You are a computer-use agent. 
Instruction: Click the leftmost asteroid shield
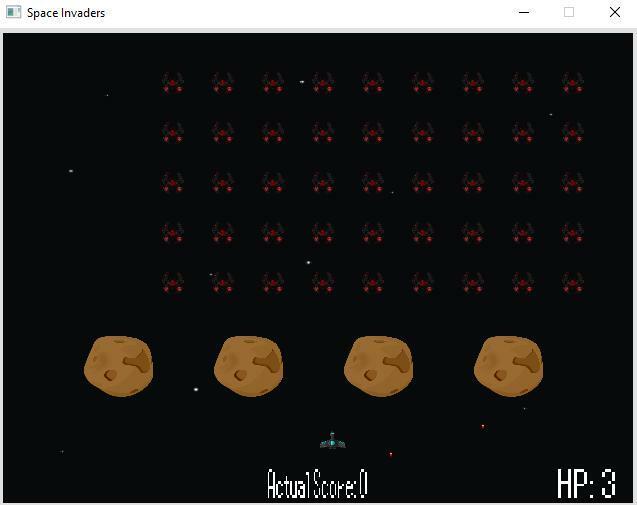pyautogui.click(x=119, y=366)
